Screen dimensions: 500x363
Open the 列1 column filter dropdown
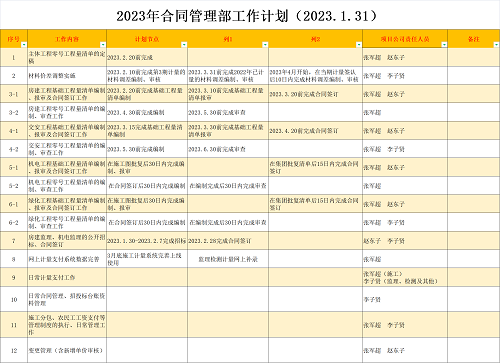point(265,45)
